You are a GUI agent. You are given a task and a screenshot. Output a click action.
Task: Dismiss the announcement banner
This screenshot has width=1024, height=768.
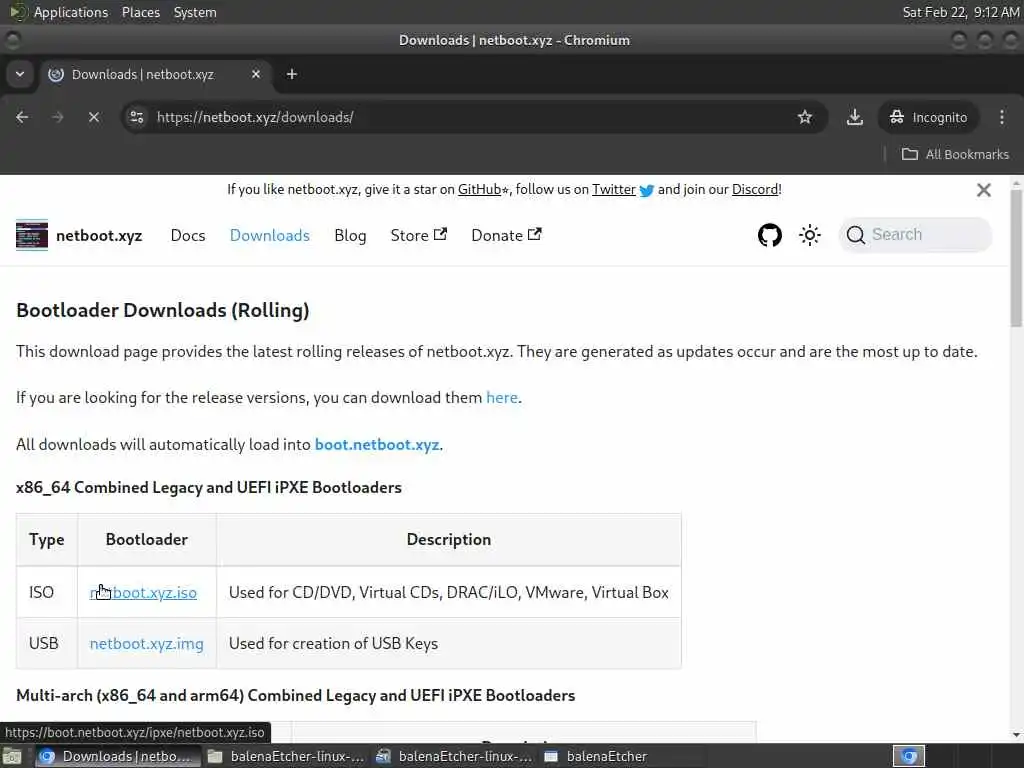click(x=984, y=190)
